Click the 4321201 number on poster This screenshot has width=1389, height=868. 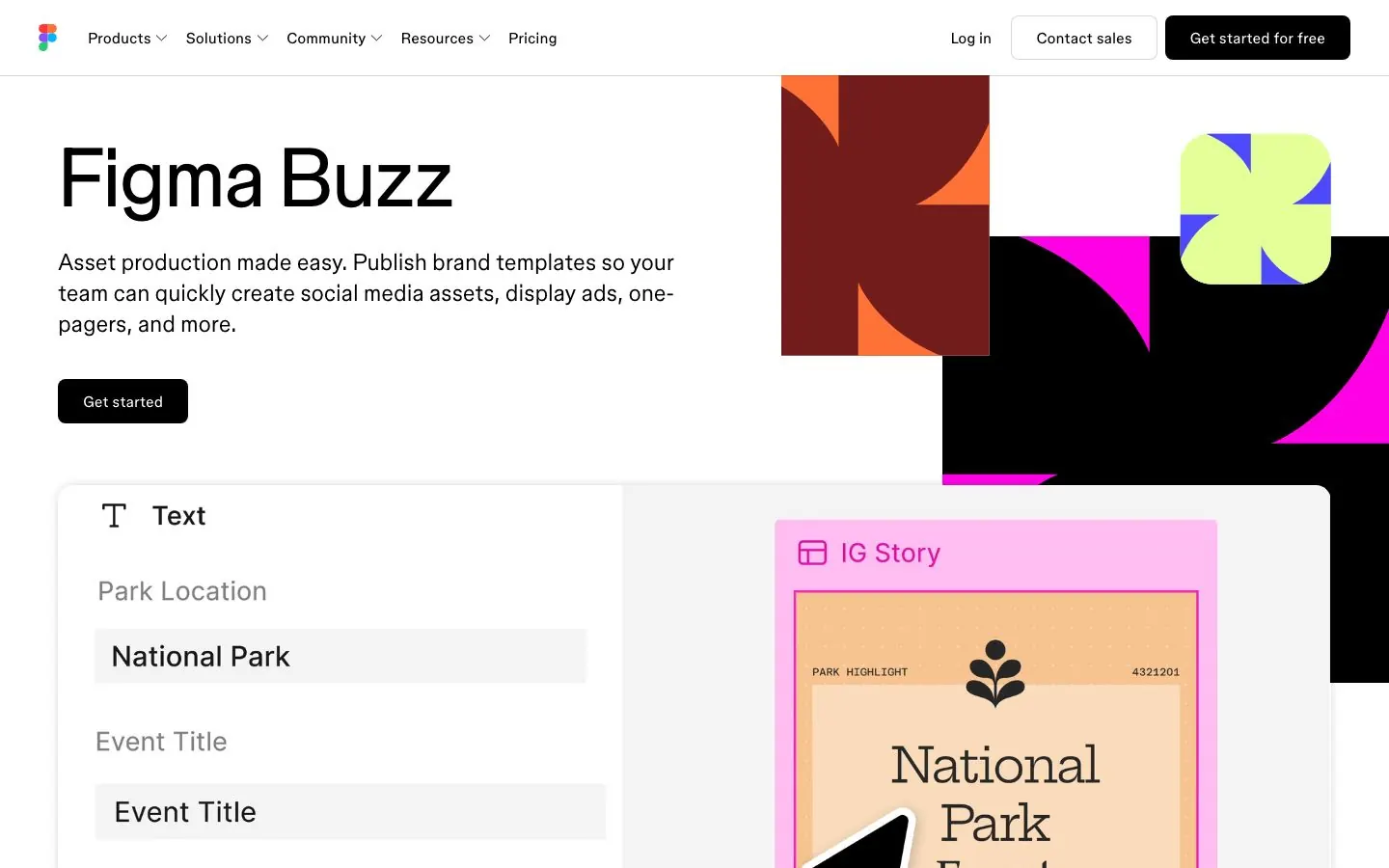1156,672
